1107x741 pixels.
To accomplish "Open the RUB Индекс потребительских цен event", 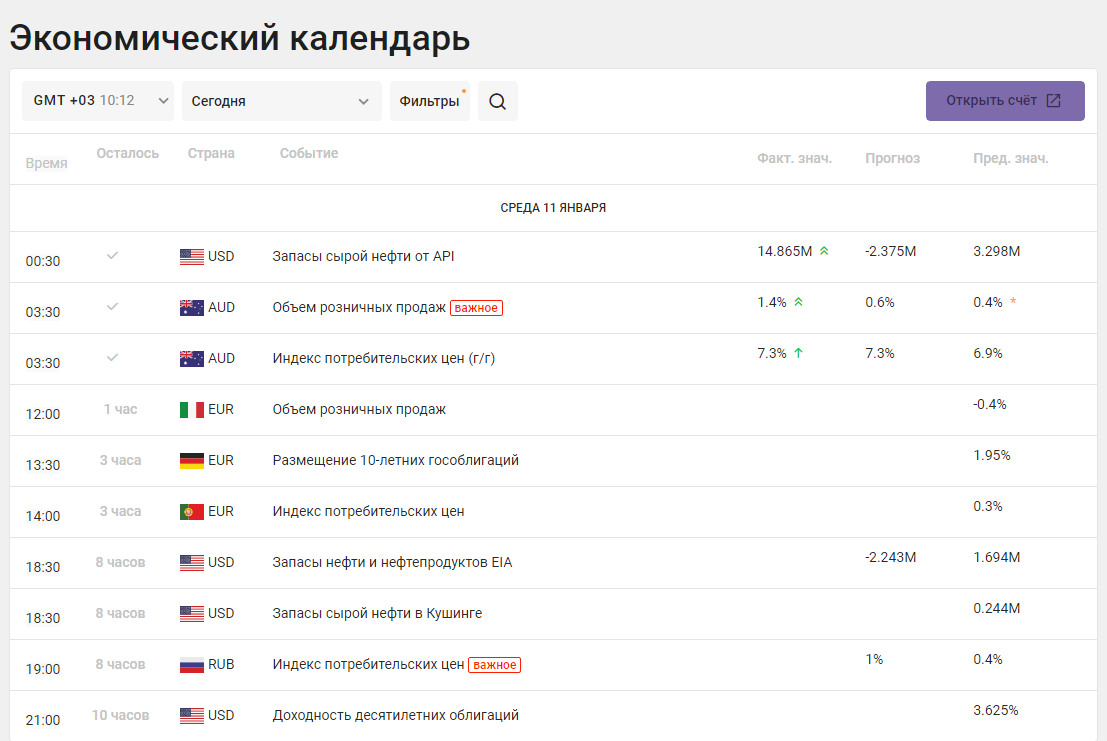I will (x=369, y=664).
